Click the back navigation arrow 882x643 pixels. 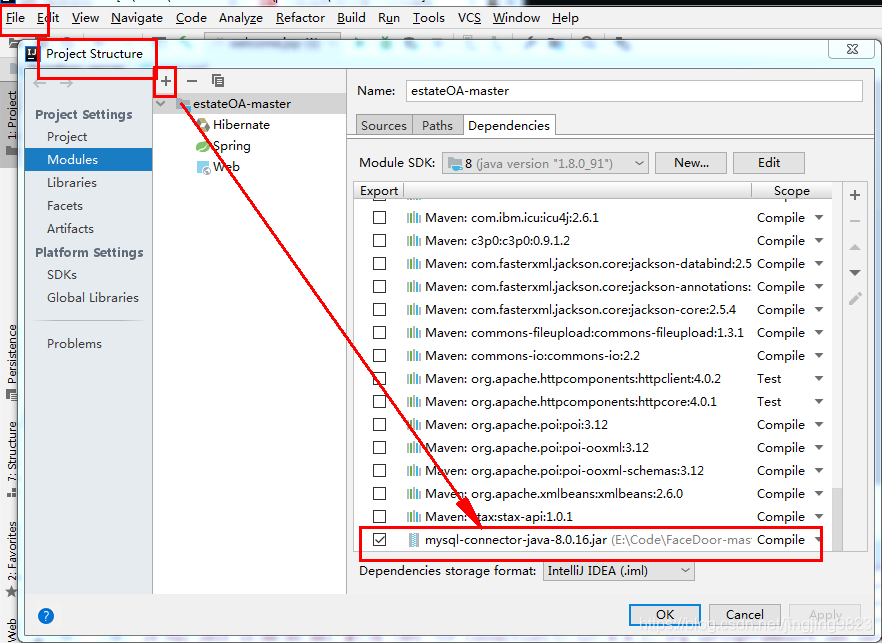coord(40,83)
